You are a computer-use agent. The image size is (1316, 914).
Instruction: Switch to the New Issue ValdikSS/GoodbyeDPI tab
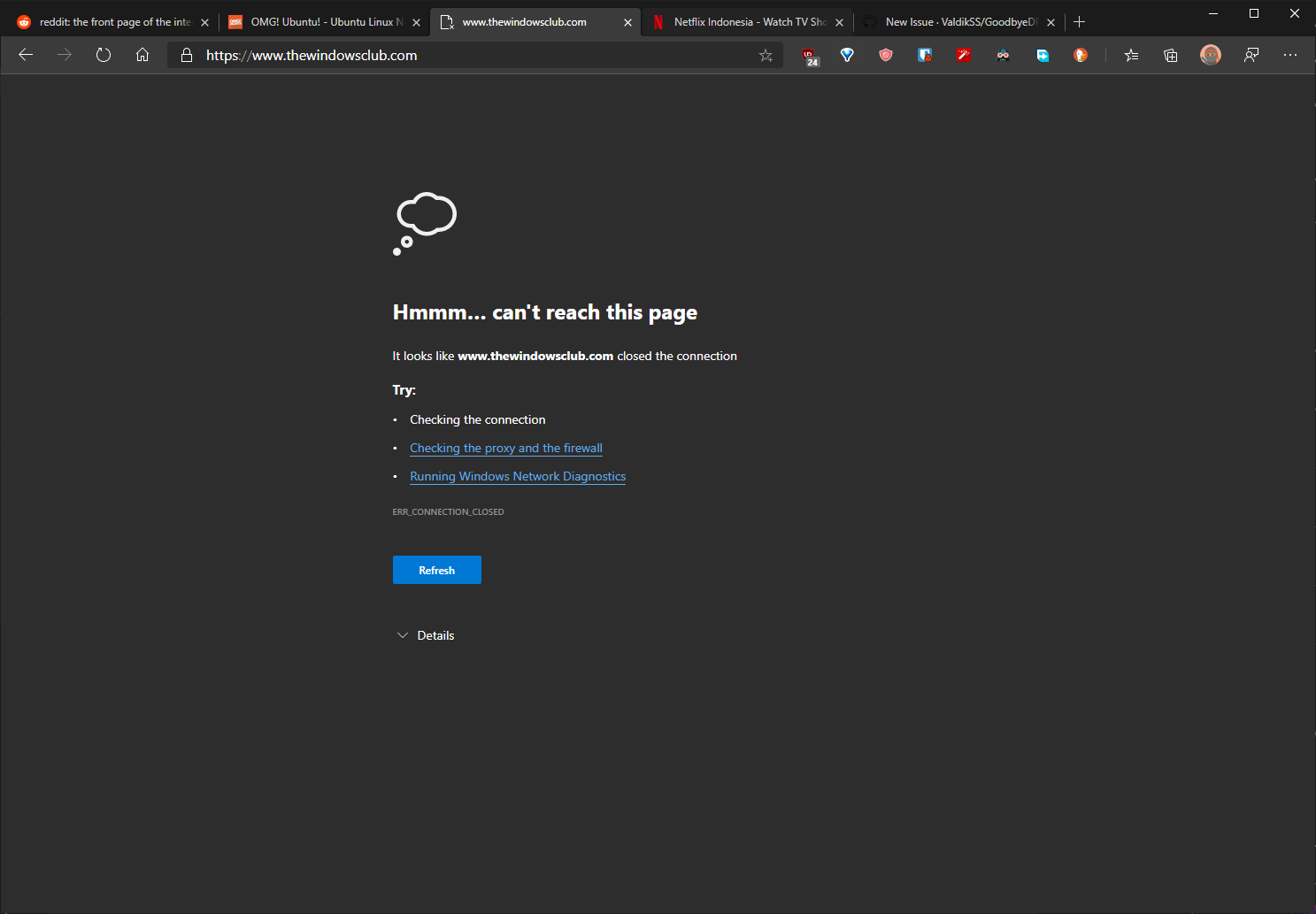point(958,22)
